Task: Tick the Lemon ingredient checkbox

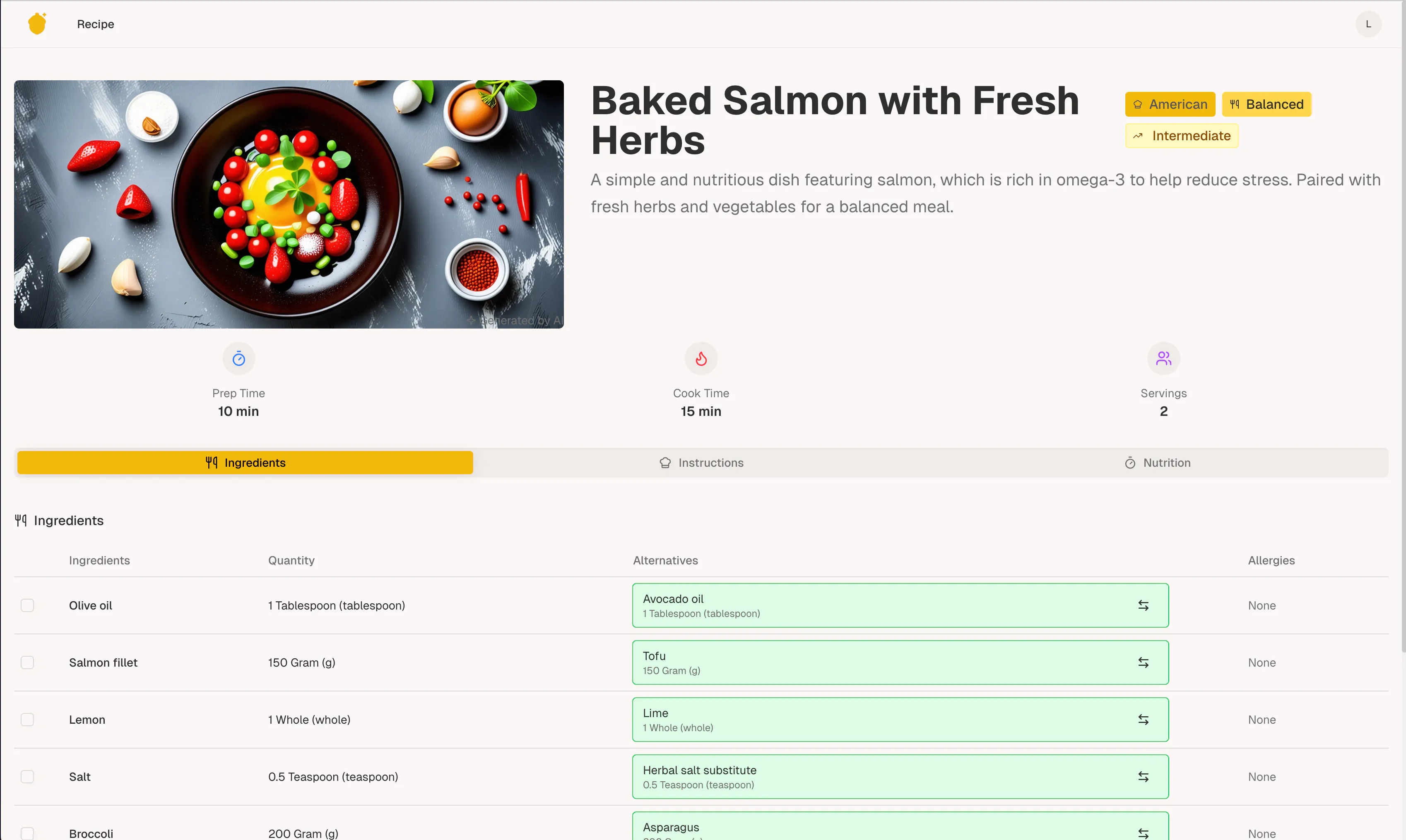Action: click(27, 720)
